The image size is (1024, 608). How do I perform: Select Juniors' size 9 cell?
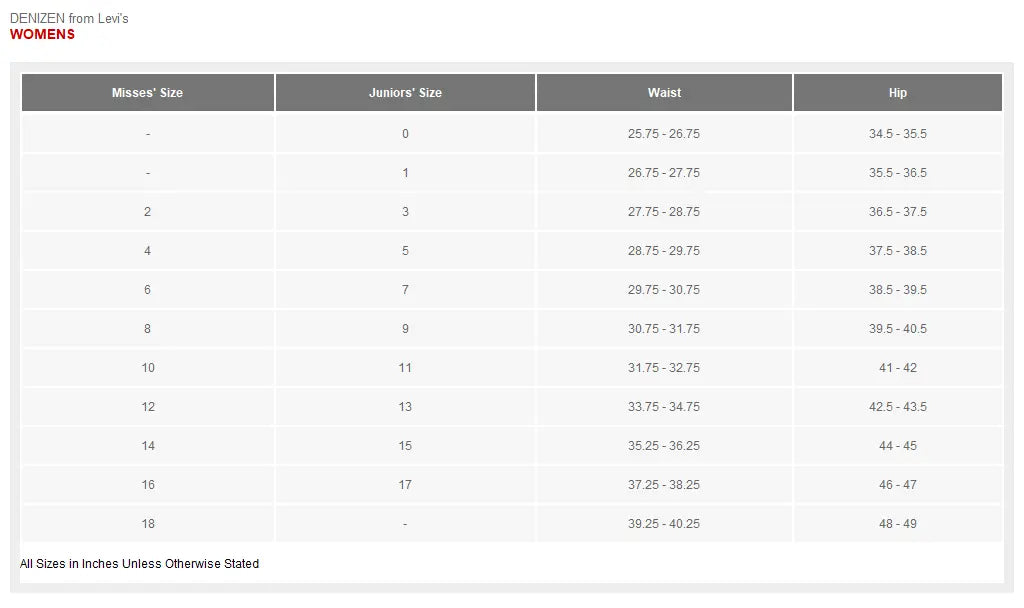[405, 329]
